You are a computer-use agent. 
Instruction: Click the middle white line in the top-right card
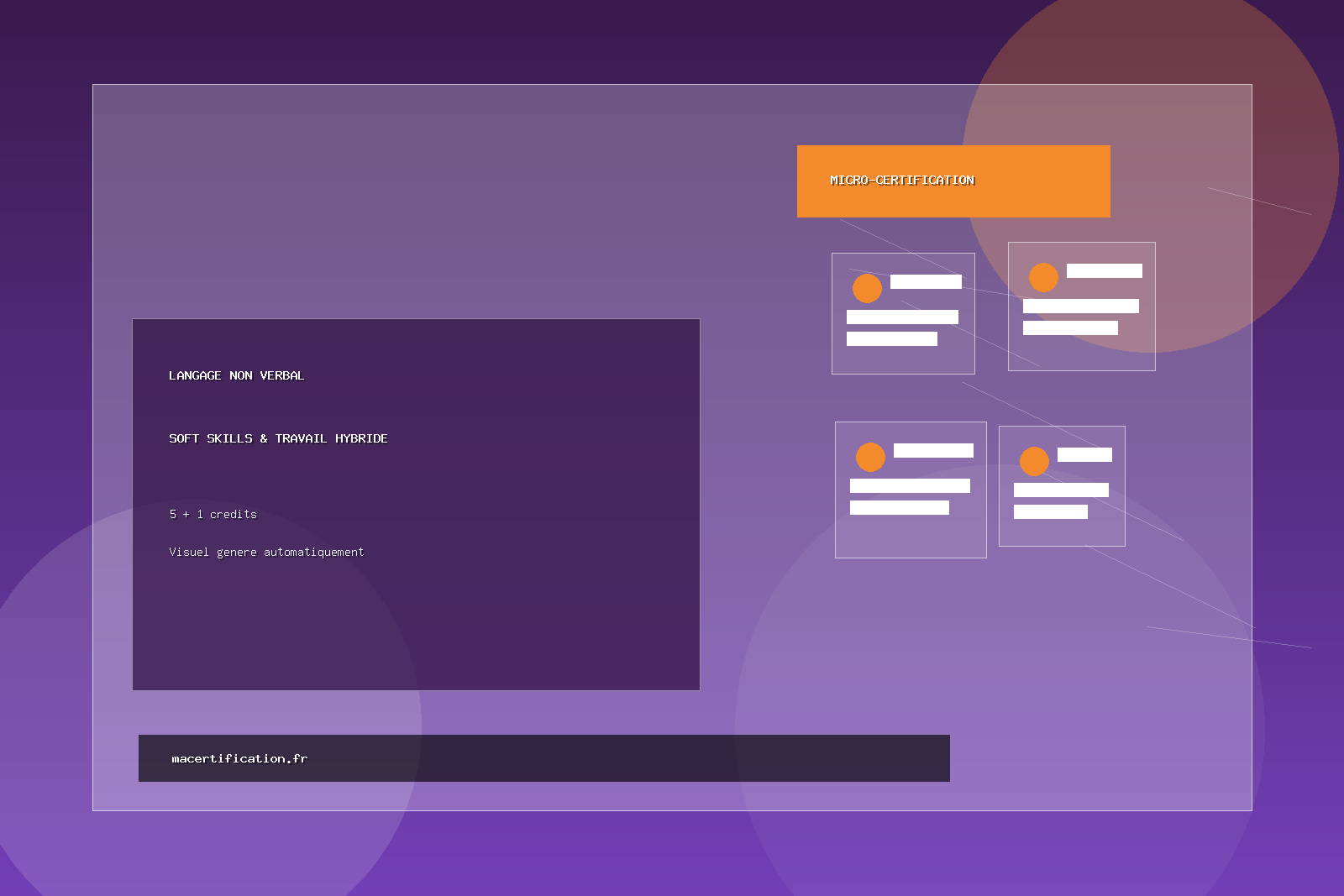click(1080, 307)
